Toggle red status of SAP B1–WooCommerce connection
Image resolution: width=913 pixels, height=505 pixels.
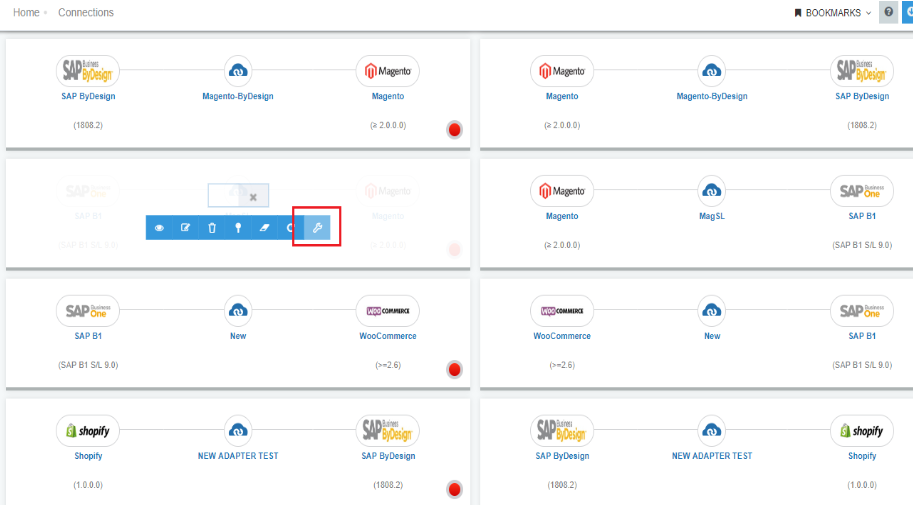point(454,370)
